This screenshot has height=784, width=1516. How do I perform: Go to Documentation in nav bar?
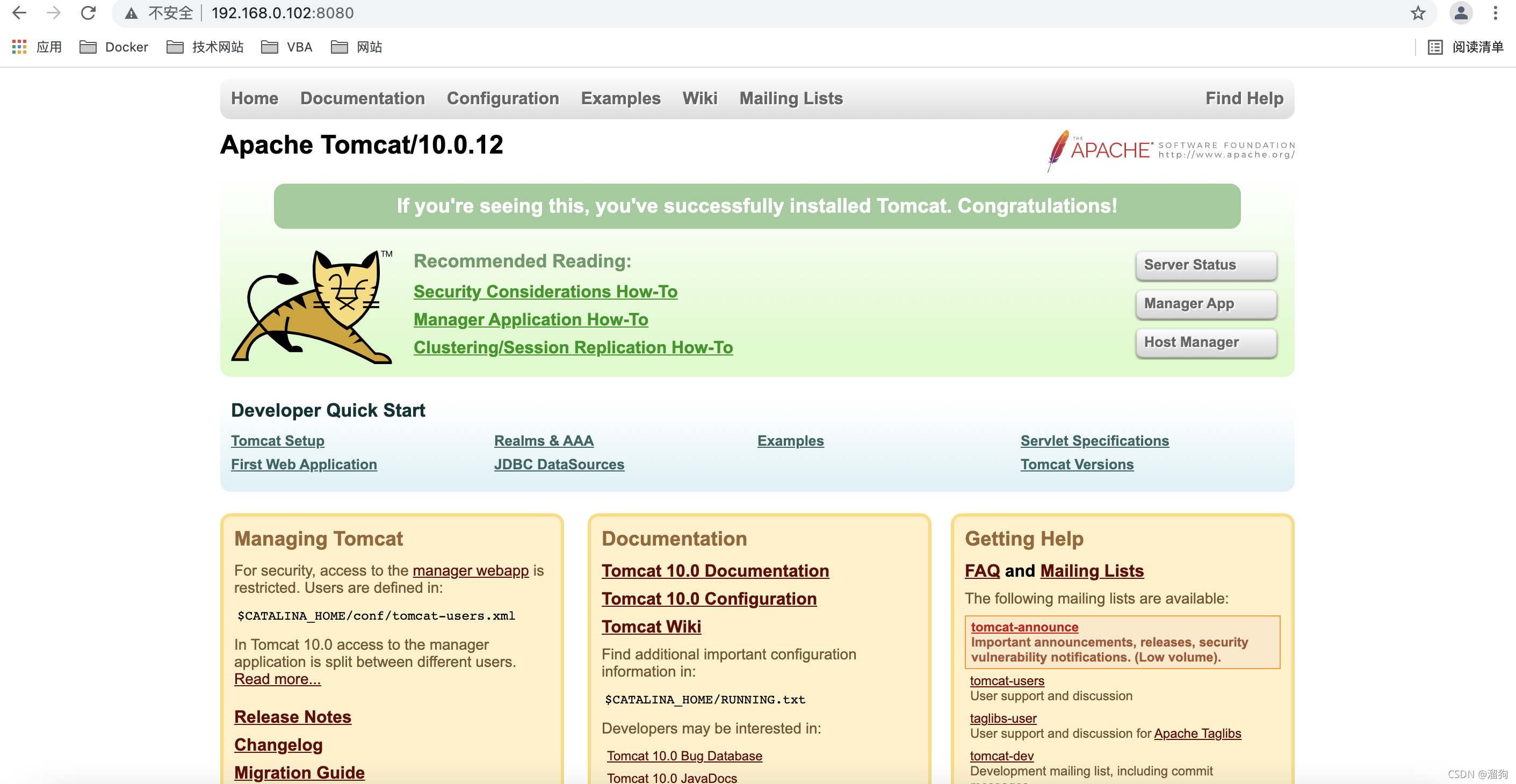(x=362, y=98)
